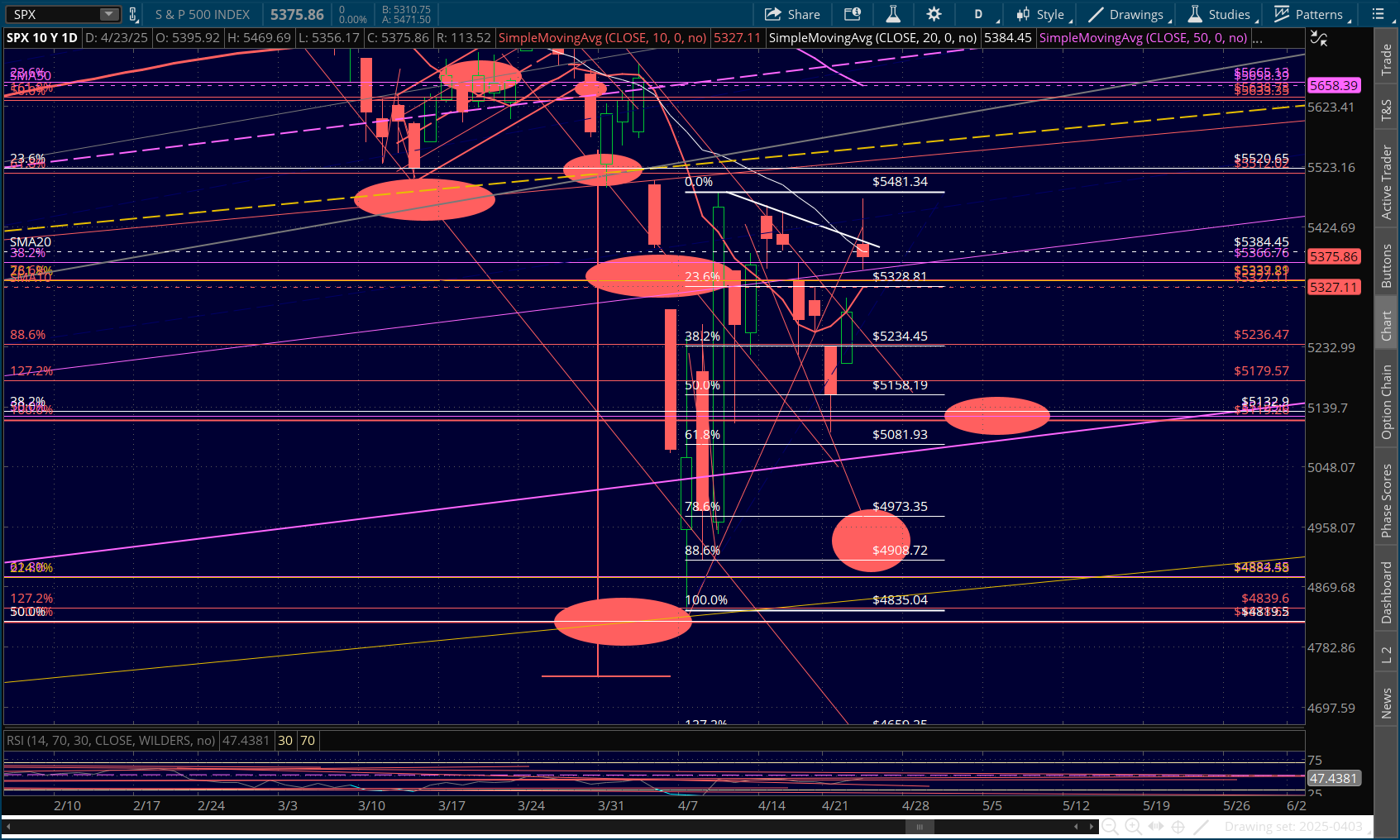Open the SPX symbol dropdown arrow
Image resolution: width=1400 pixels, height=840 pixels.
click(109, 14)
